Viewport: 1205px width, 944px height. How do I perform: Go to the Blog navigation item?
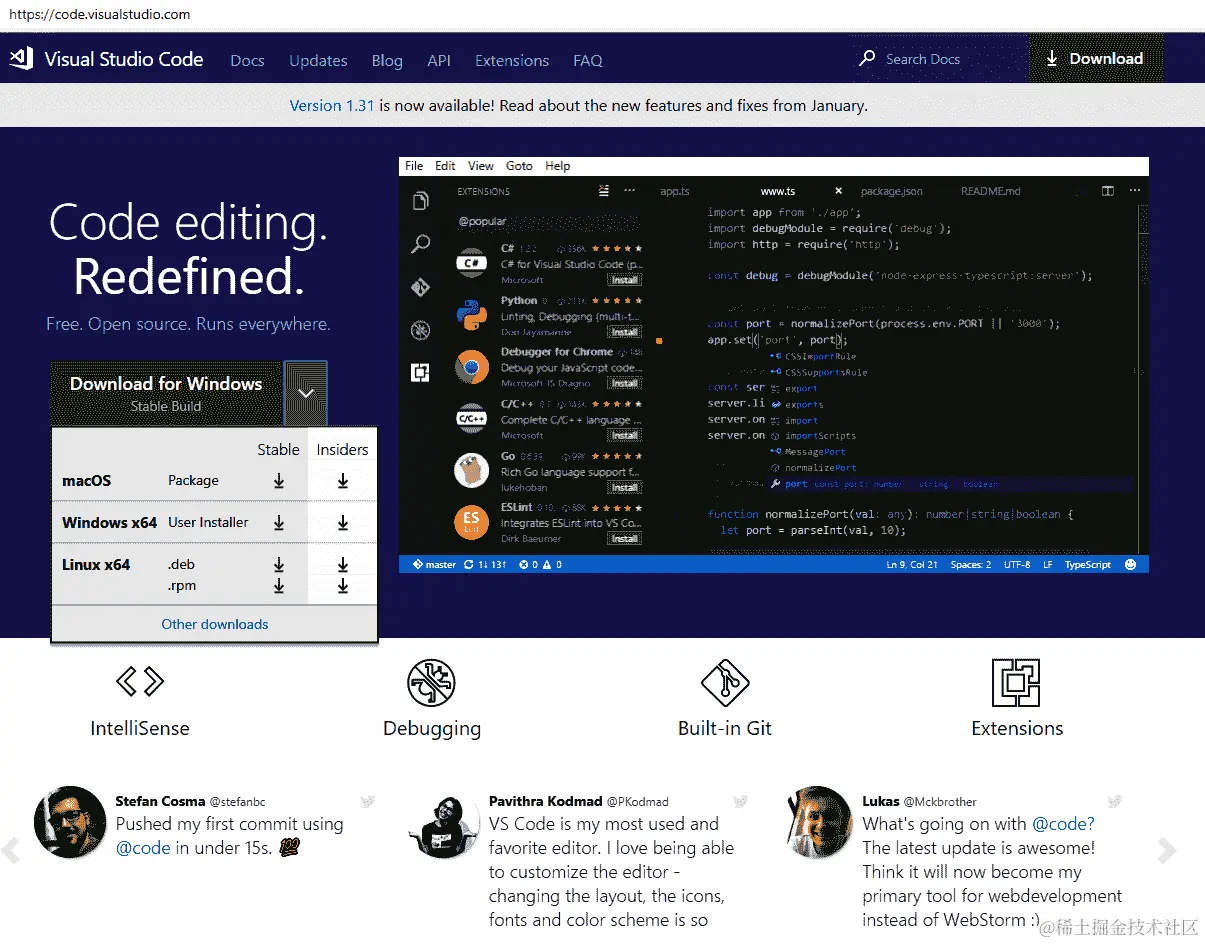[x=387, y=60]
